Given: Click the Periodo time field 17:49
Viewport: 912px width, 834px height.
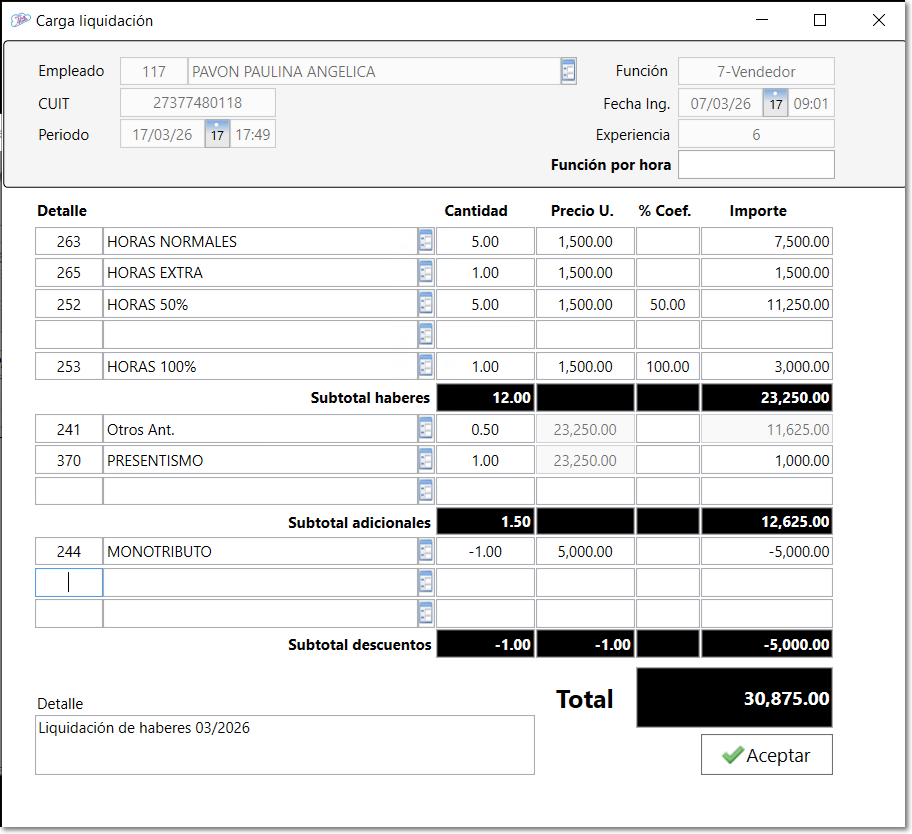Looking at the screenshot, I should click(253, 134).
